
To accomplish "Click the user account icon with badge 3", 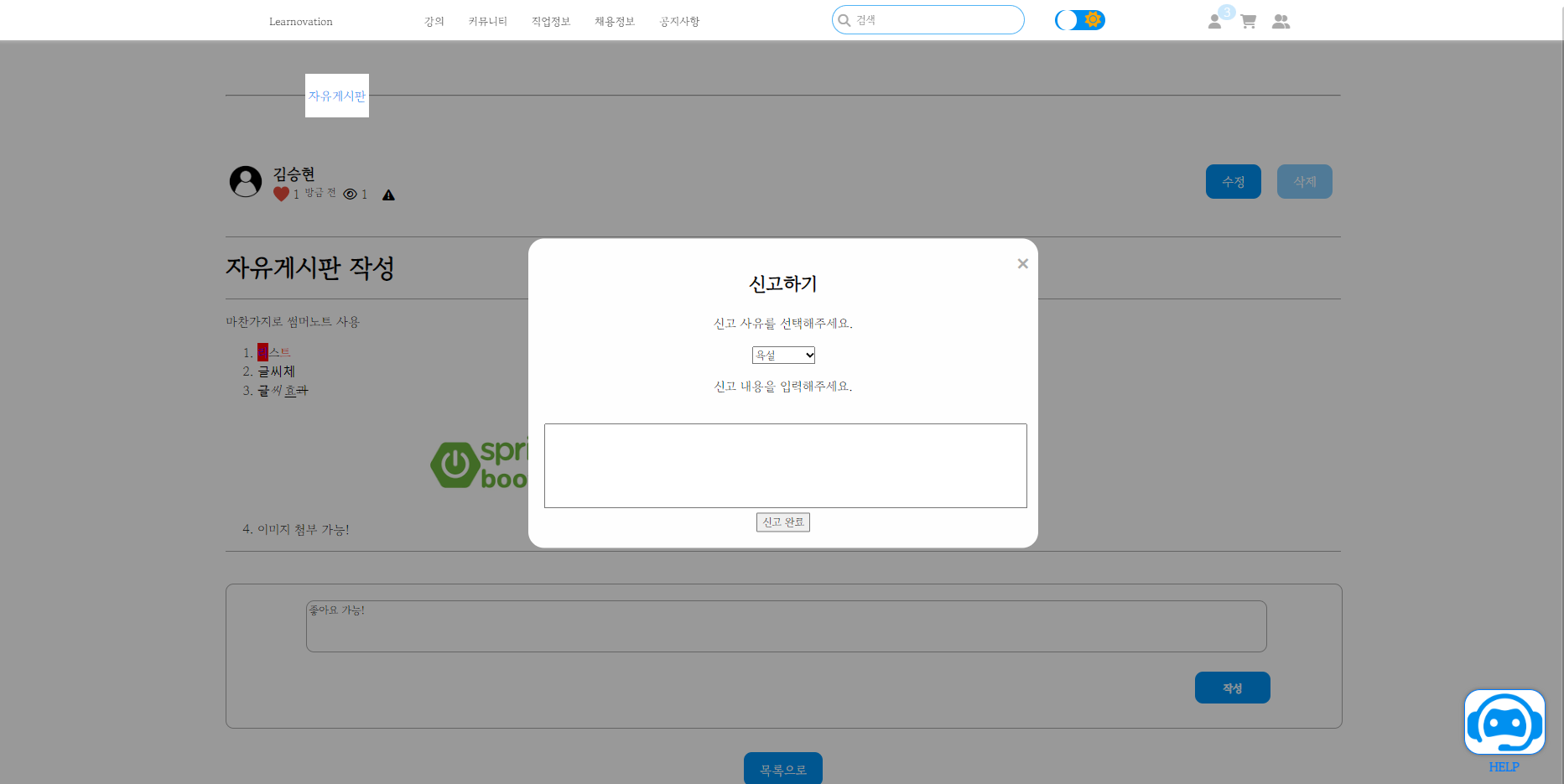I will point(1214,21).
